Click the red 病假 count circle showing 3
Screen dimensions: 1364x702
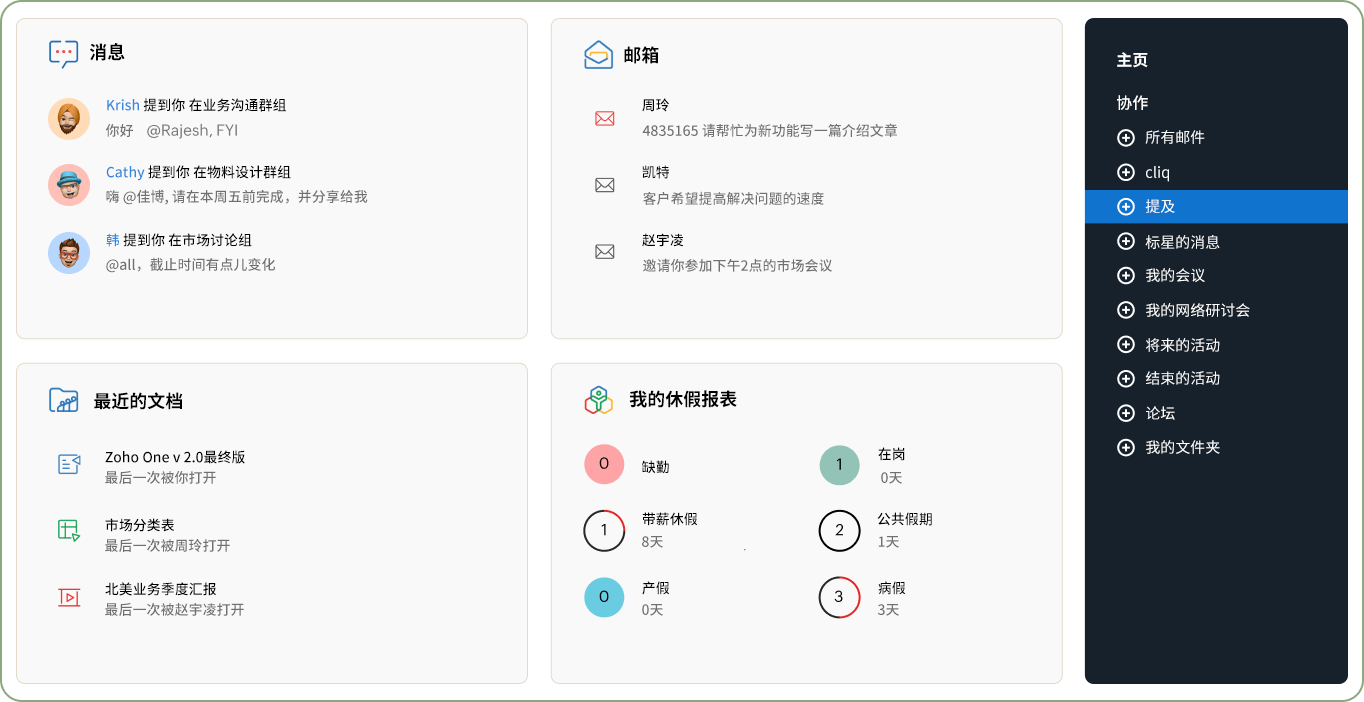[839, 597]
